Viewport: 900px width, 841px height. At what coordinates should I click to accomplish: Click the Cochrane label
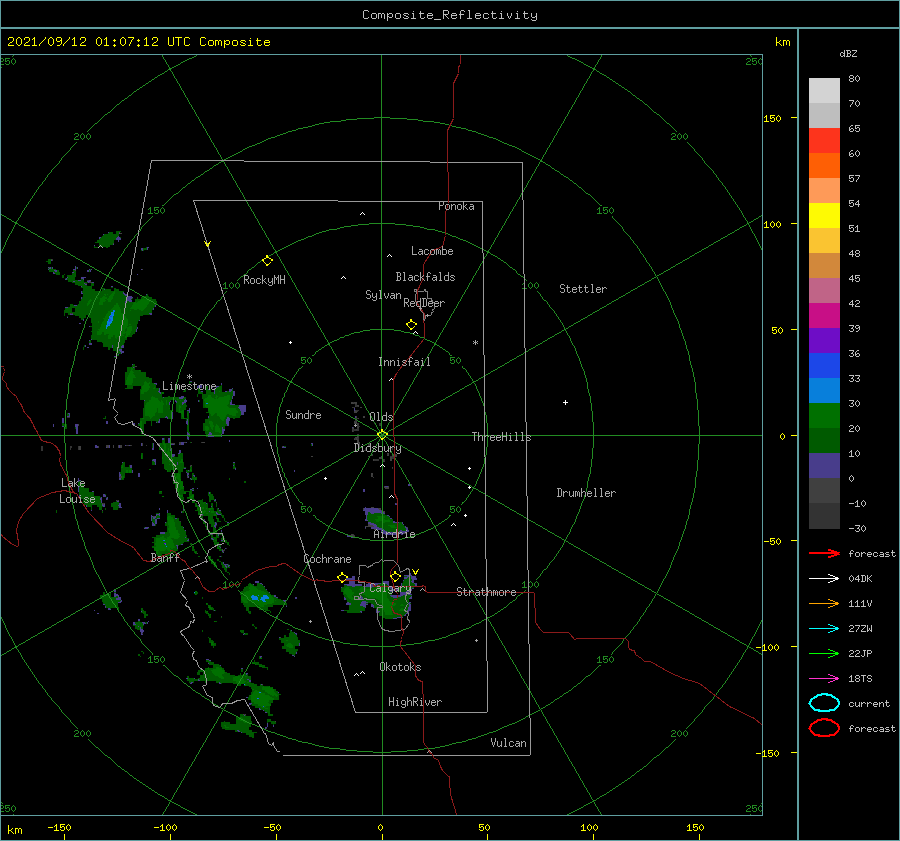[327, 559]
